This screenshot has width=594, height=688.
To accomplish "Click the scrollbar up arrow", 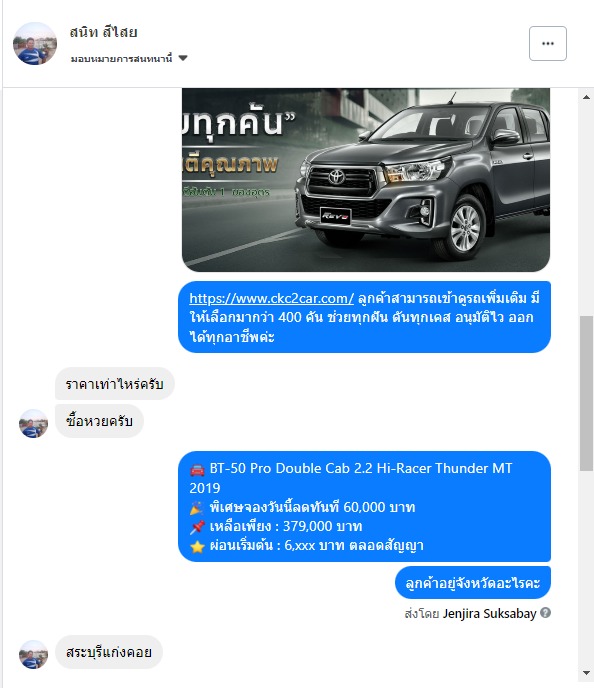I will [x=586, y=97].
